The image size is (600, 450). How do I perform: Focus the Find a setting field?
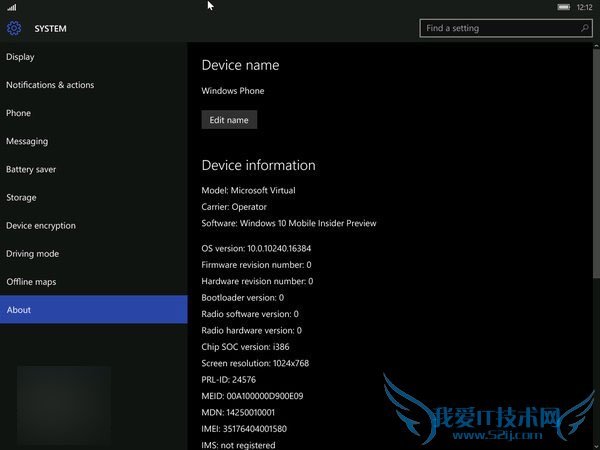pyautogui.click(x=506, y=28)
